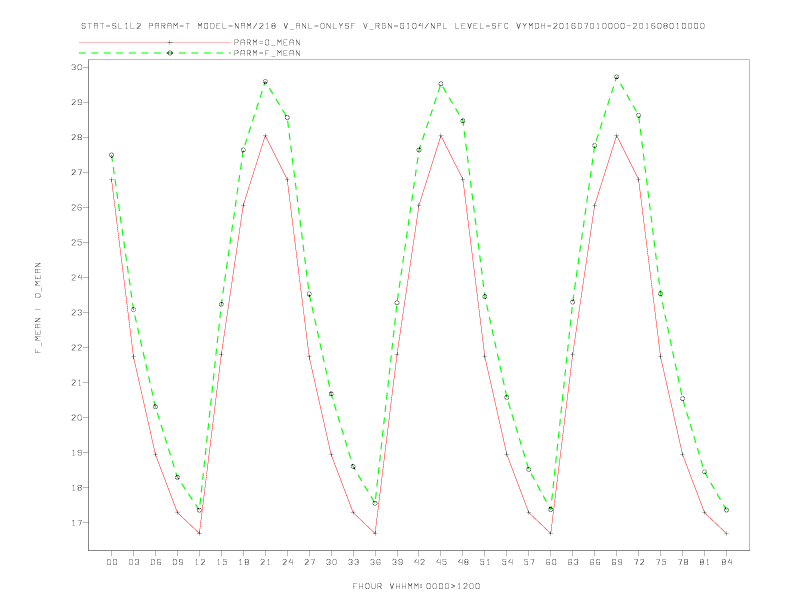Click the x-axis tick label 36
Image resolution: width=792 pixels, height=612 pixels.
(x=375, y=562)
